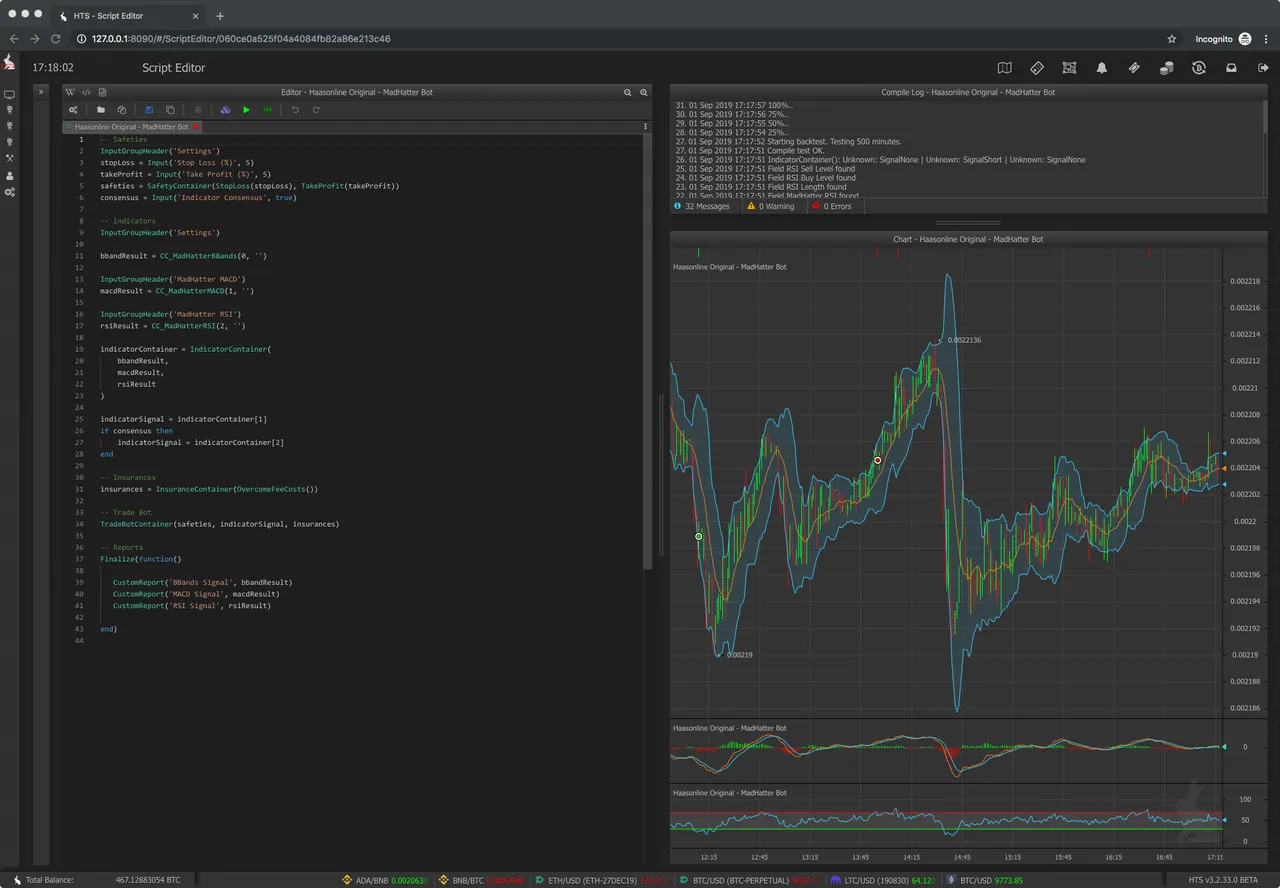Image resolution: width=1280 pixels, height=888 pixels.
Task: Click the code brackets icon in editor header
Action: (87, 92)
